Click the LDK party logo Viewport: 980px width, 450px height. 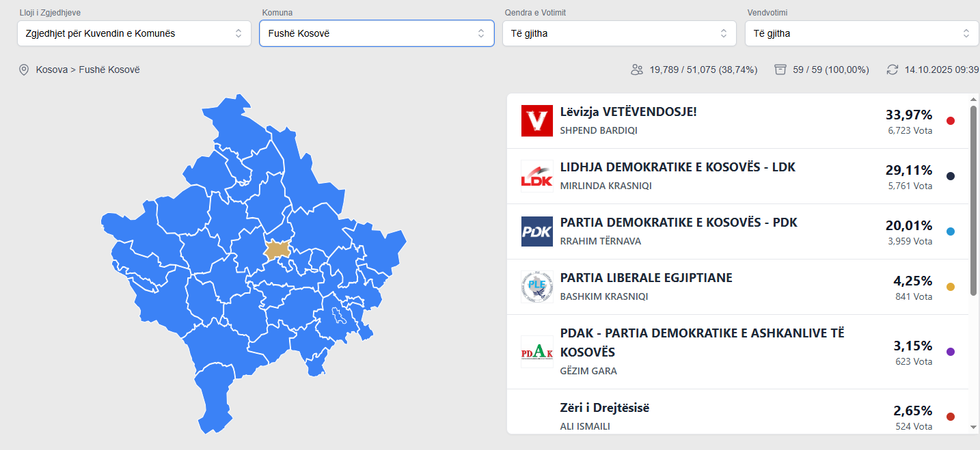(x=537, y=176)
